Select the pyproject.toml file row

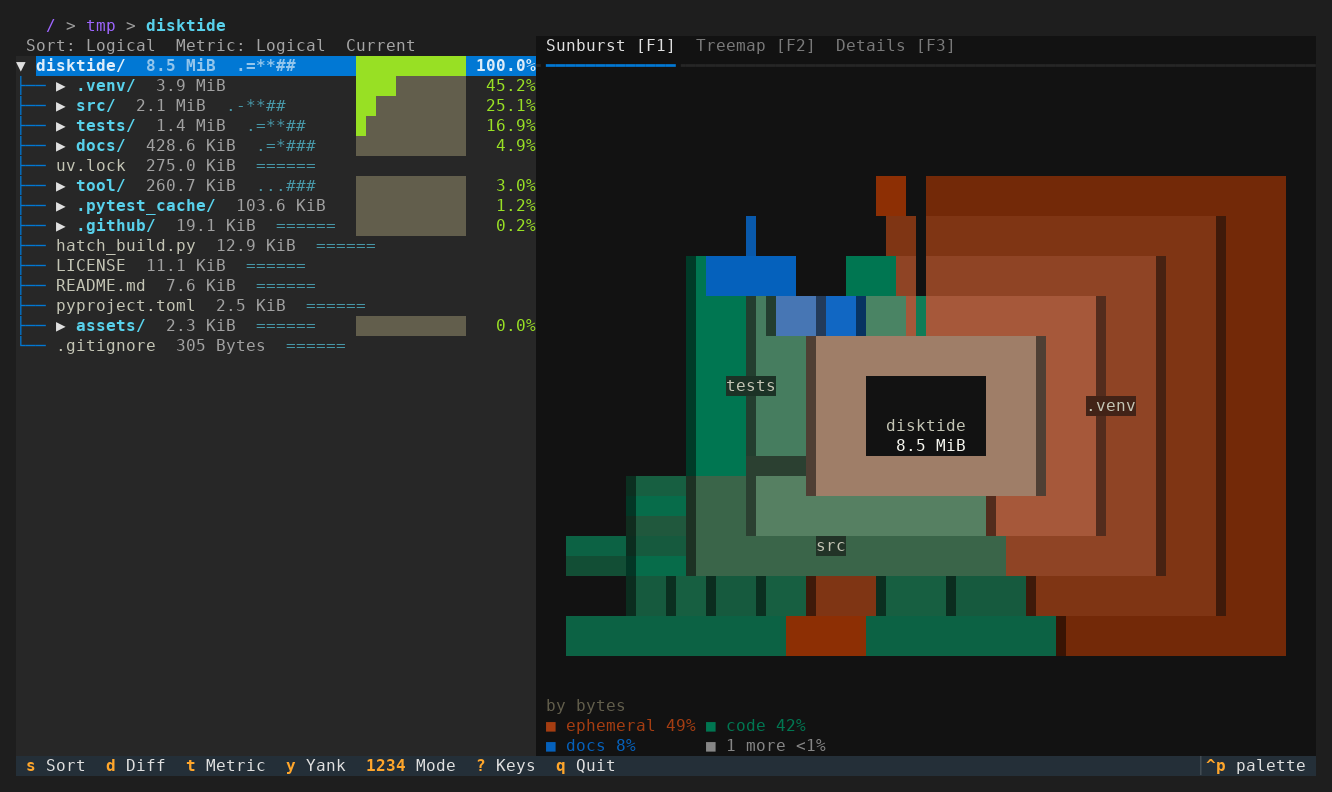pos(276,306)
